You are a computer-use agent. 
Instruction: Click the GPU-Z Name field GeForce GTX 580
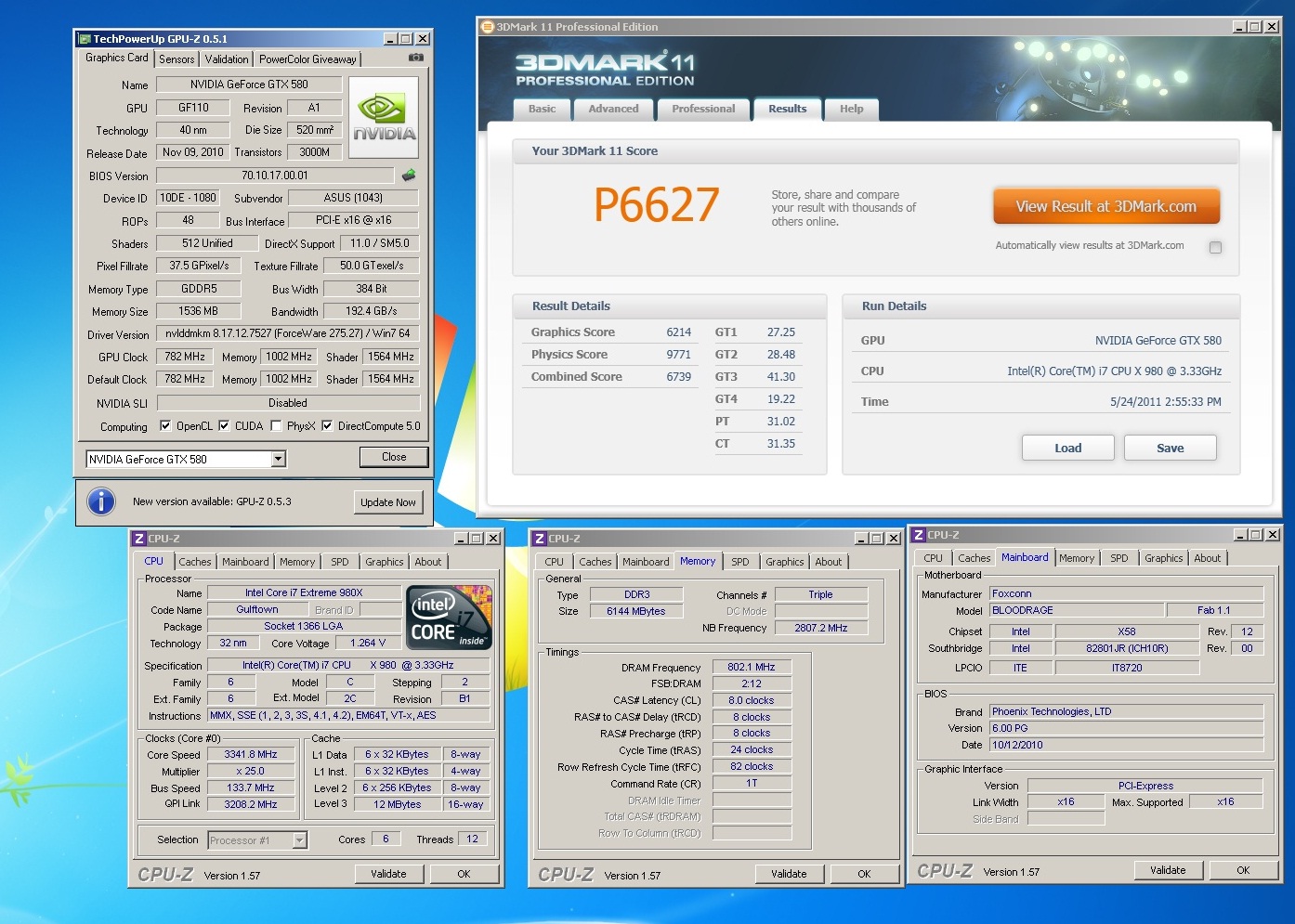click(249, 85)
